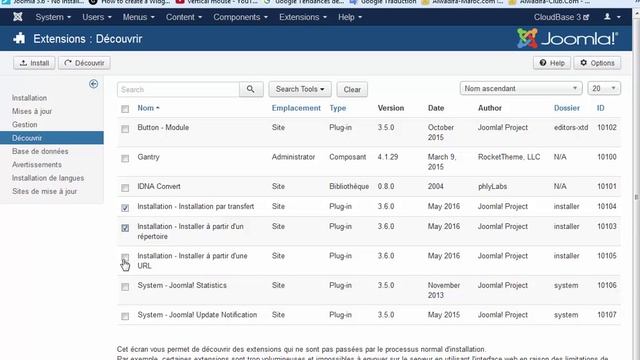Go to Gestion in sidebar

pos(24,124)
